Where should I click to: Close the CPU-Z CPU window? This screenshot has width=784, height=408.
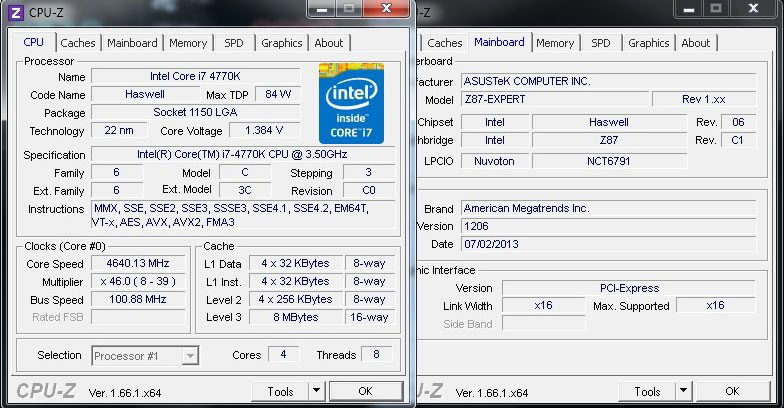[386, 9]
